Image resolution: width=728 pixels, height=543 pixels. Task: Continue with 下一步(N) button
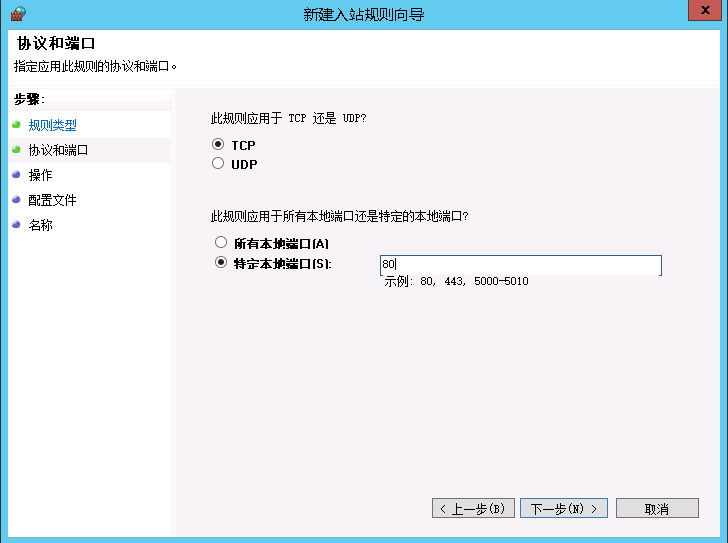[x=564, y=509]
